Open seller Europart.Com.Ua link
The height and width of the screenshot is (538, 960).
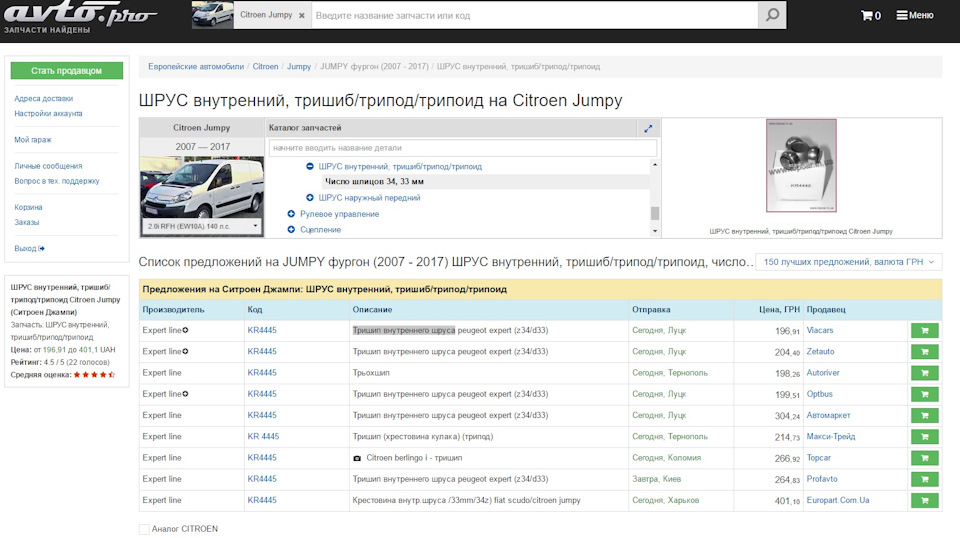point(838,500)
